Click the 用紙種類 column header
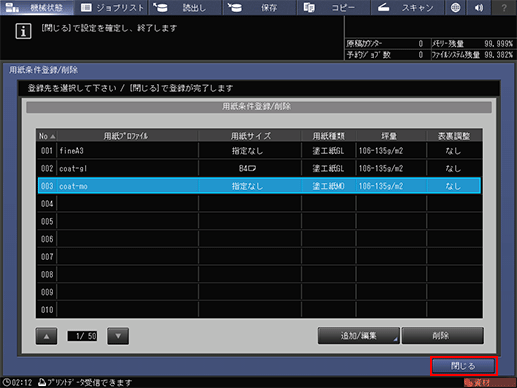 329,136
